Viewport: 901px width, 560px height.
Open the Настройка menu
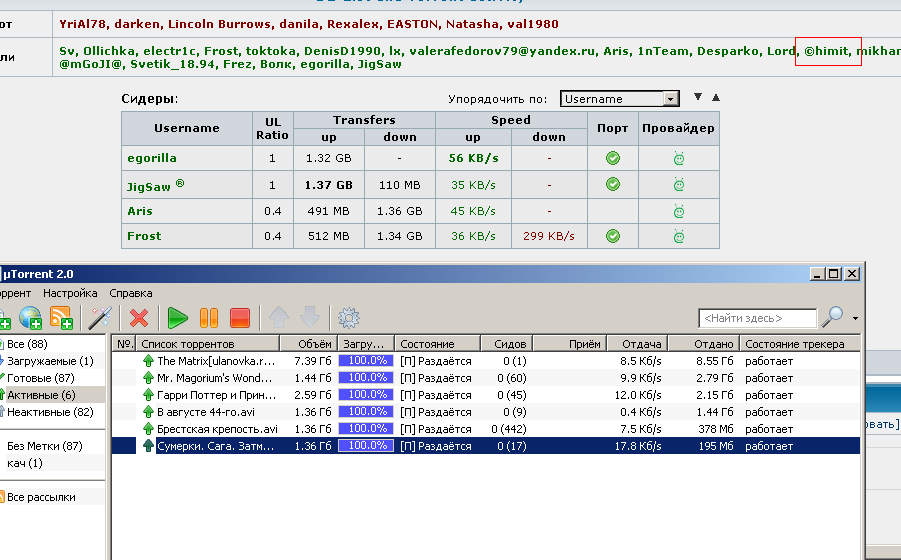(70, 293)
